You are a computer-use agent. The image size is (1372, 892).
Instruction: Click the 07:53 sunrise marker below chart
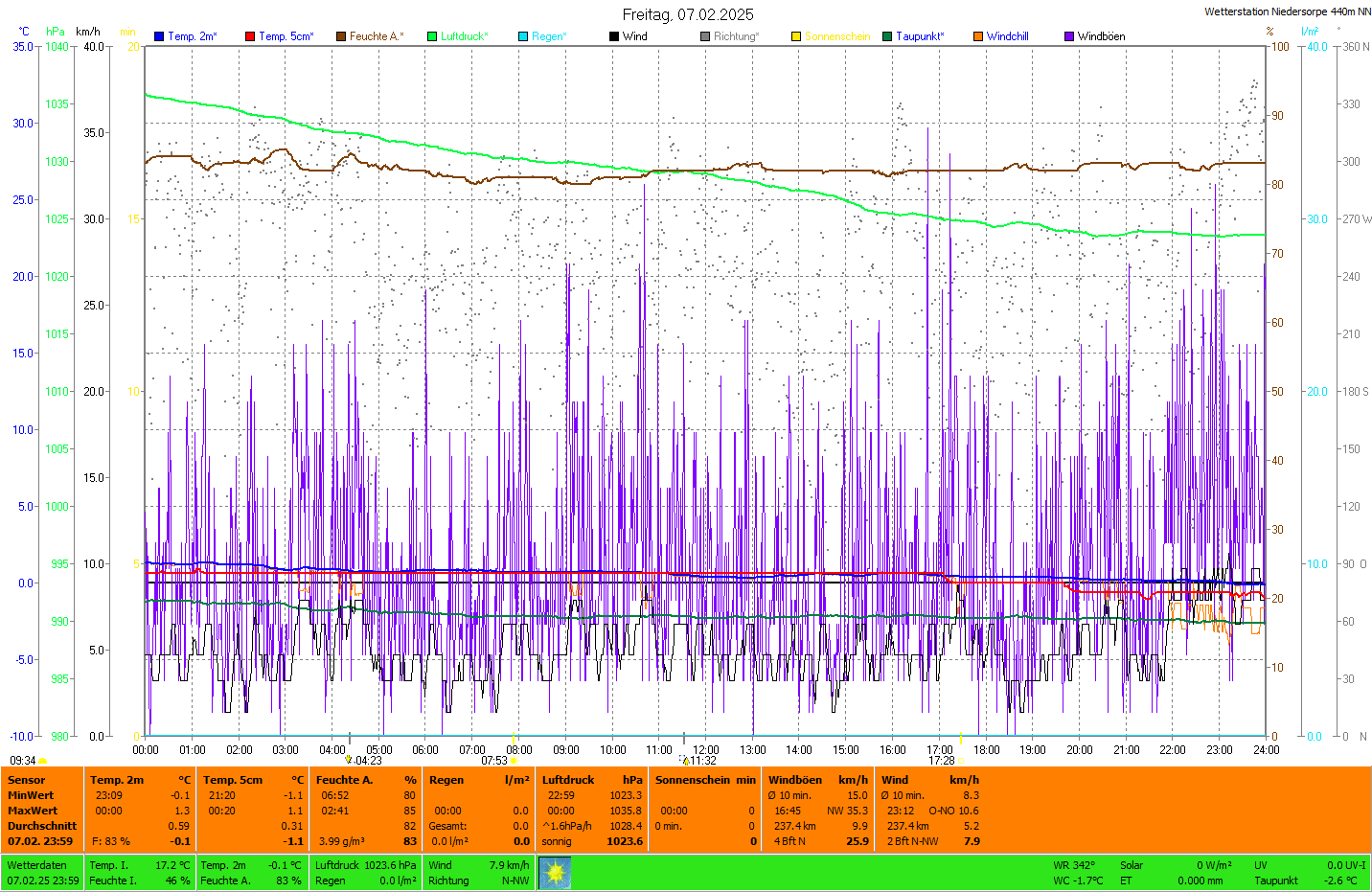tap(494, 761)
